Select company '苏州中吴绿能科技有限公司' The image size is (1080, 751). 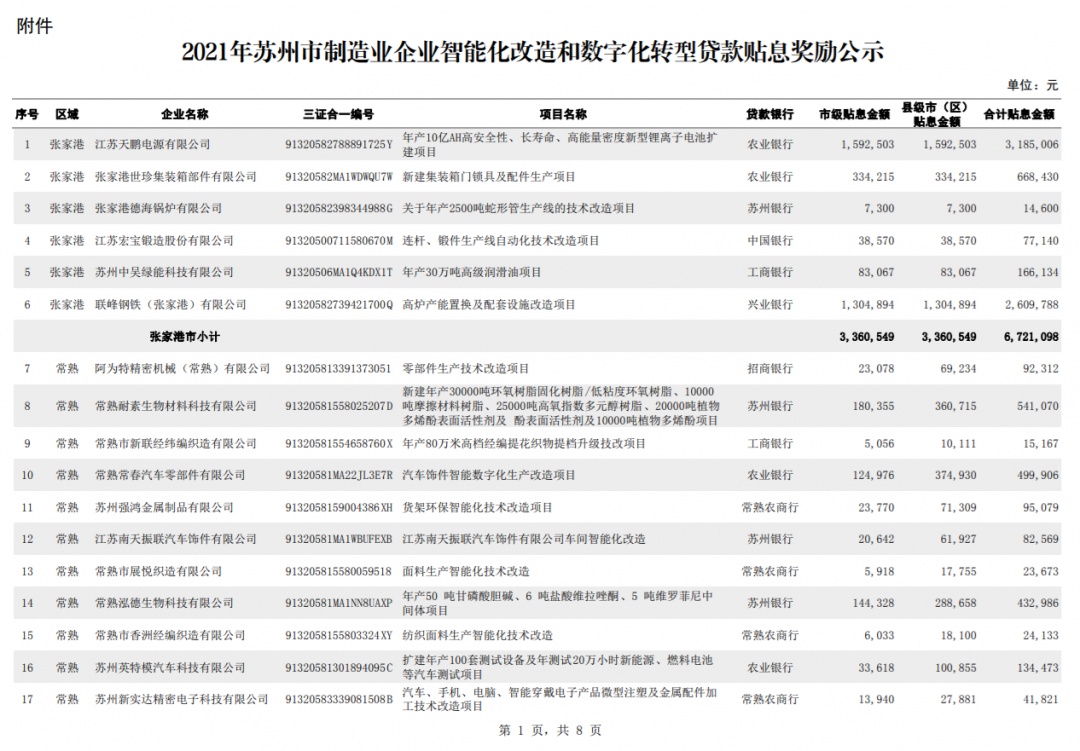tap(164, 273)
